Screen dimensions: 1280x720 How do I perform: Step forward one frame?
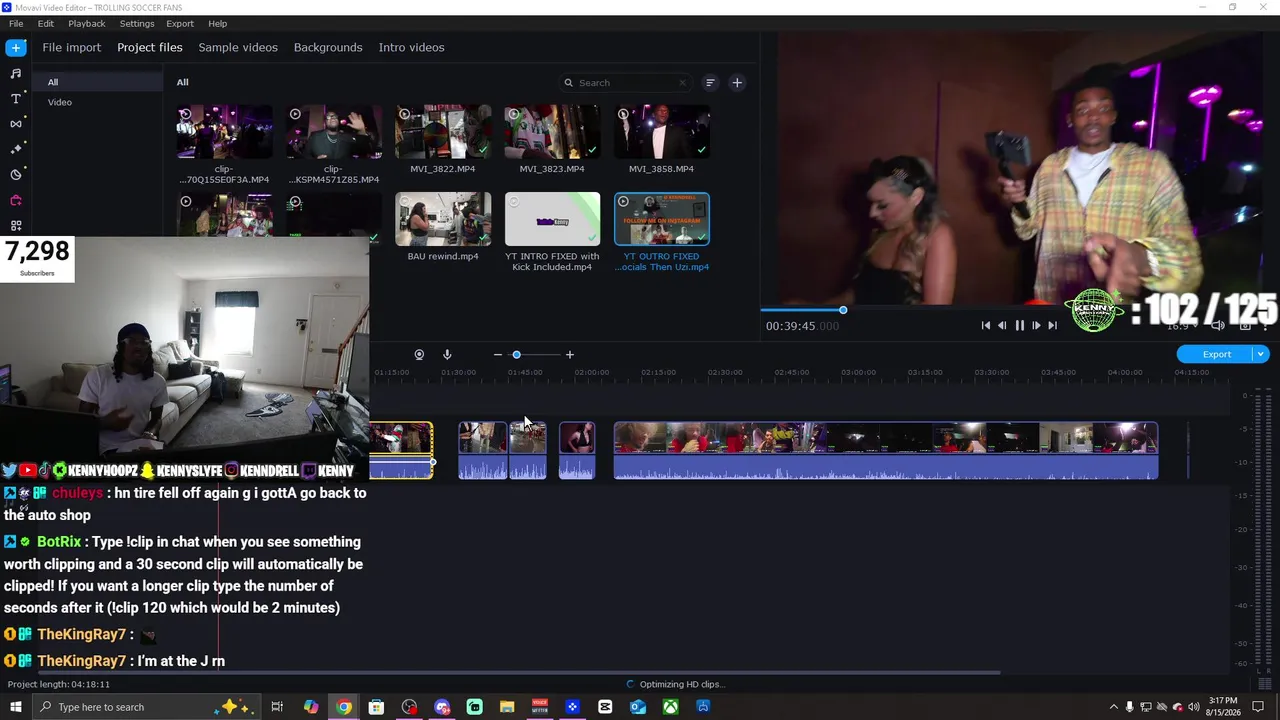tap(1036, 325)
